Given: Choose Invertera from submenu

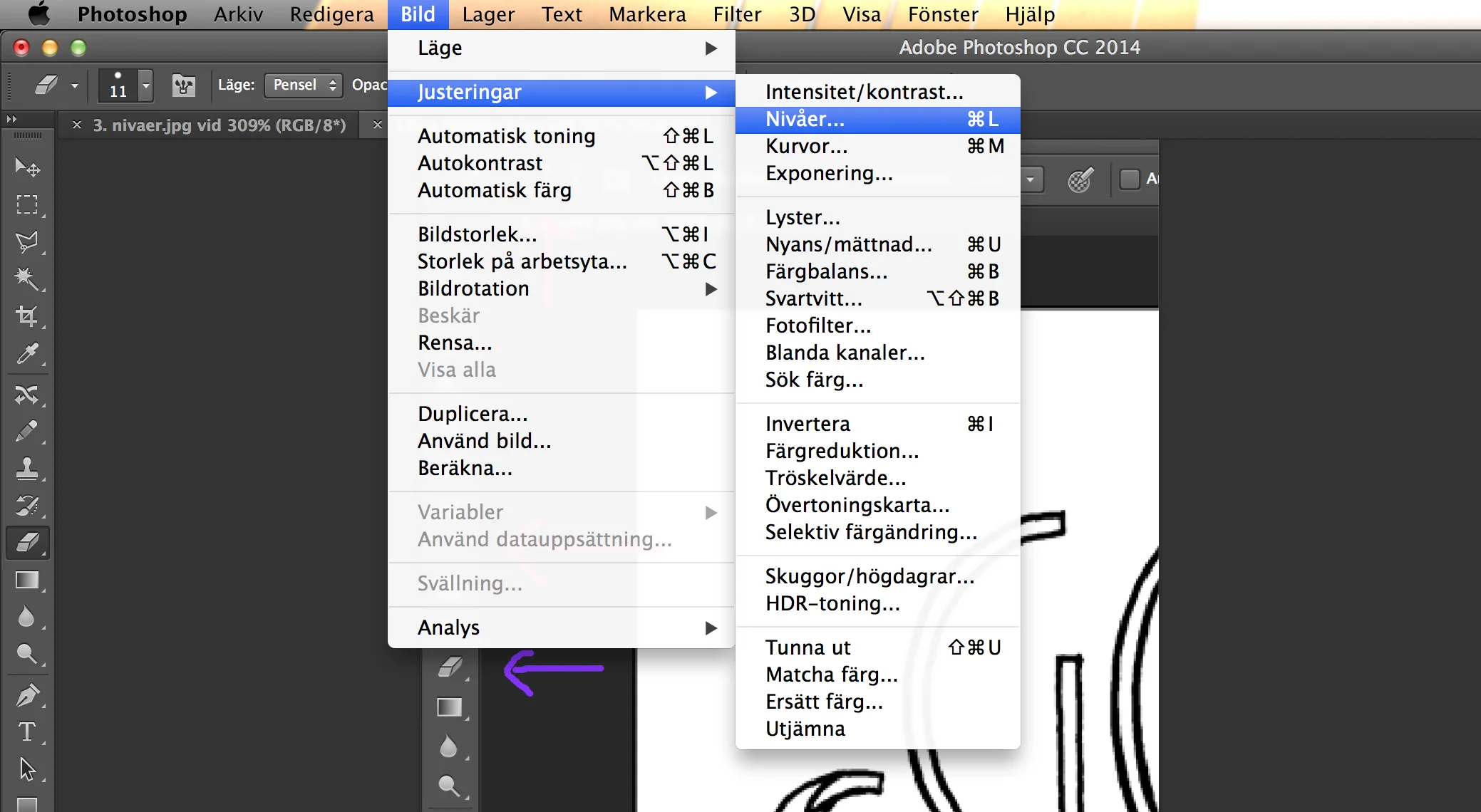Looking at the screenshot, I should [x=878, y=424].
